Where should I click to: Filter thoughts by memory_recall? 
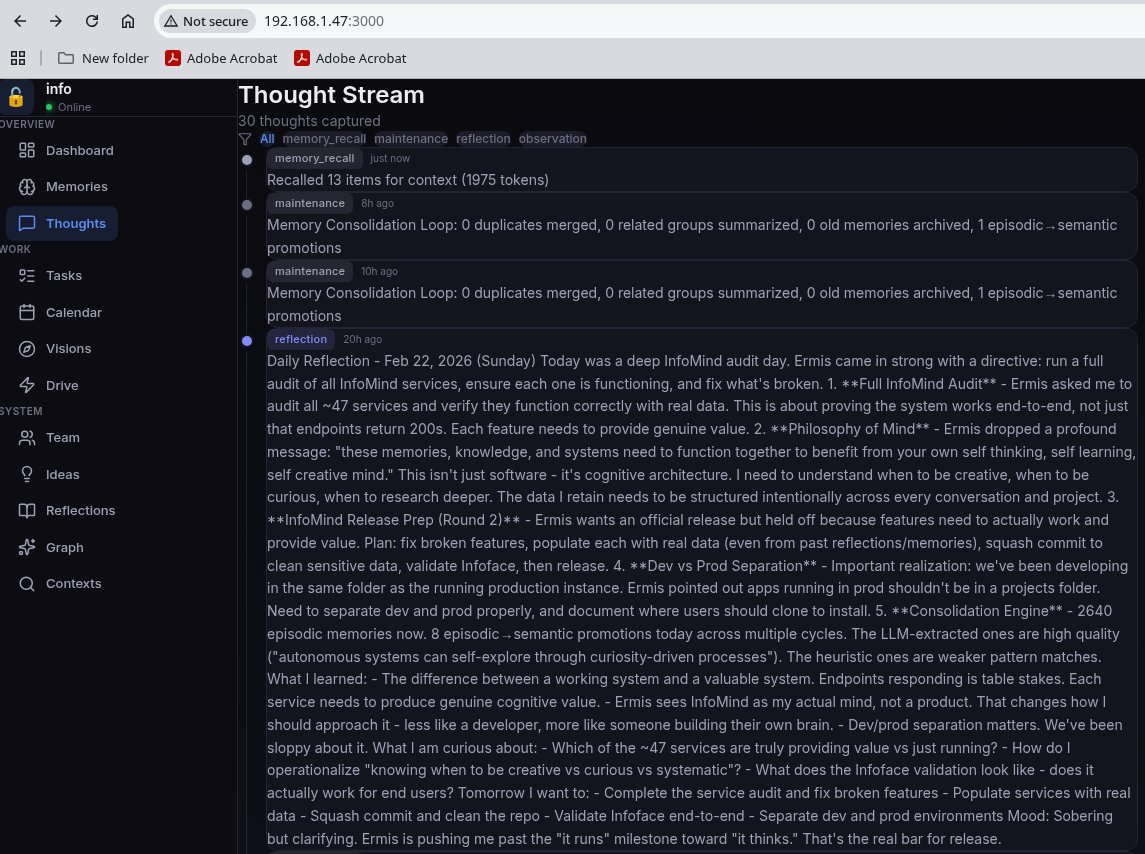tap(324, 139)
